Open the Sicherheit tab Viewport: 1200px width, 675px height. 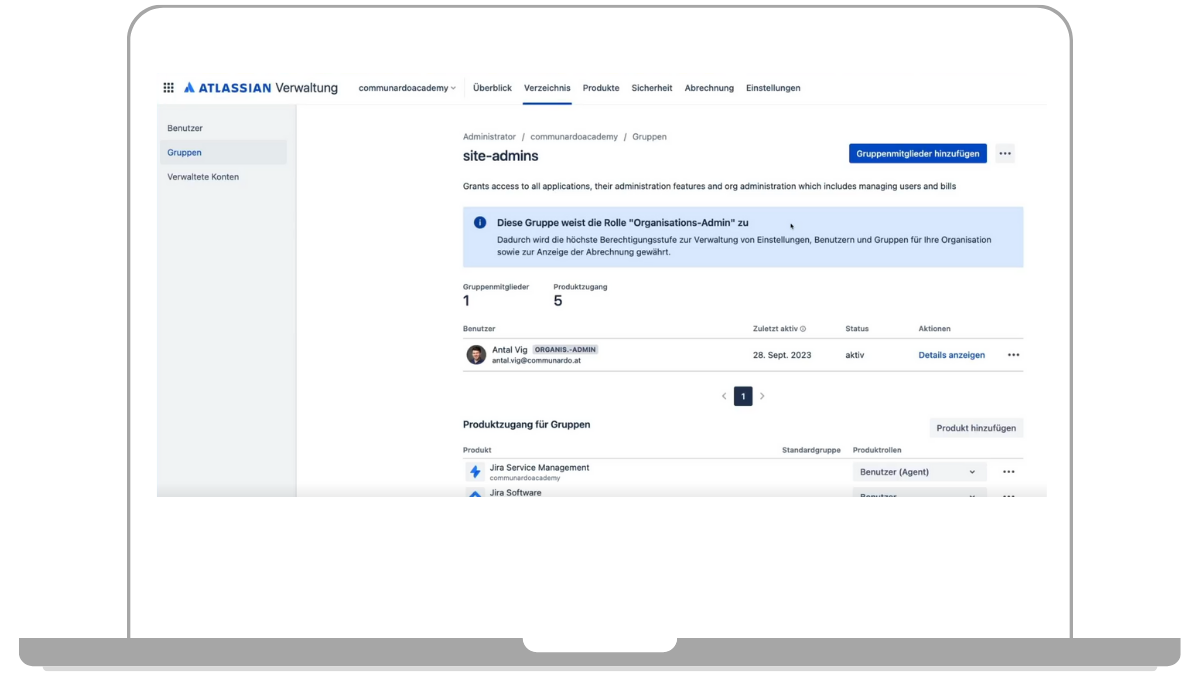[652, 88]
